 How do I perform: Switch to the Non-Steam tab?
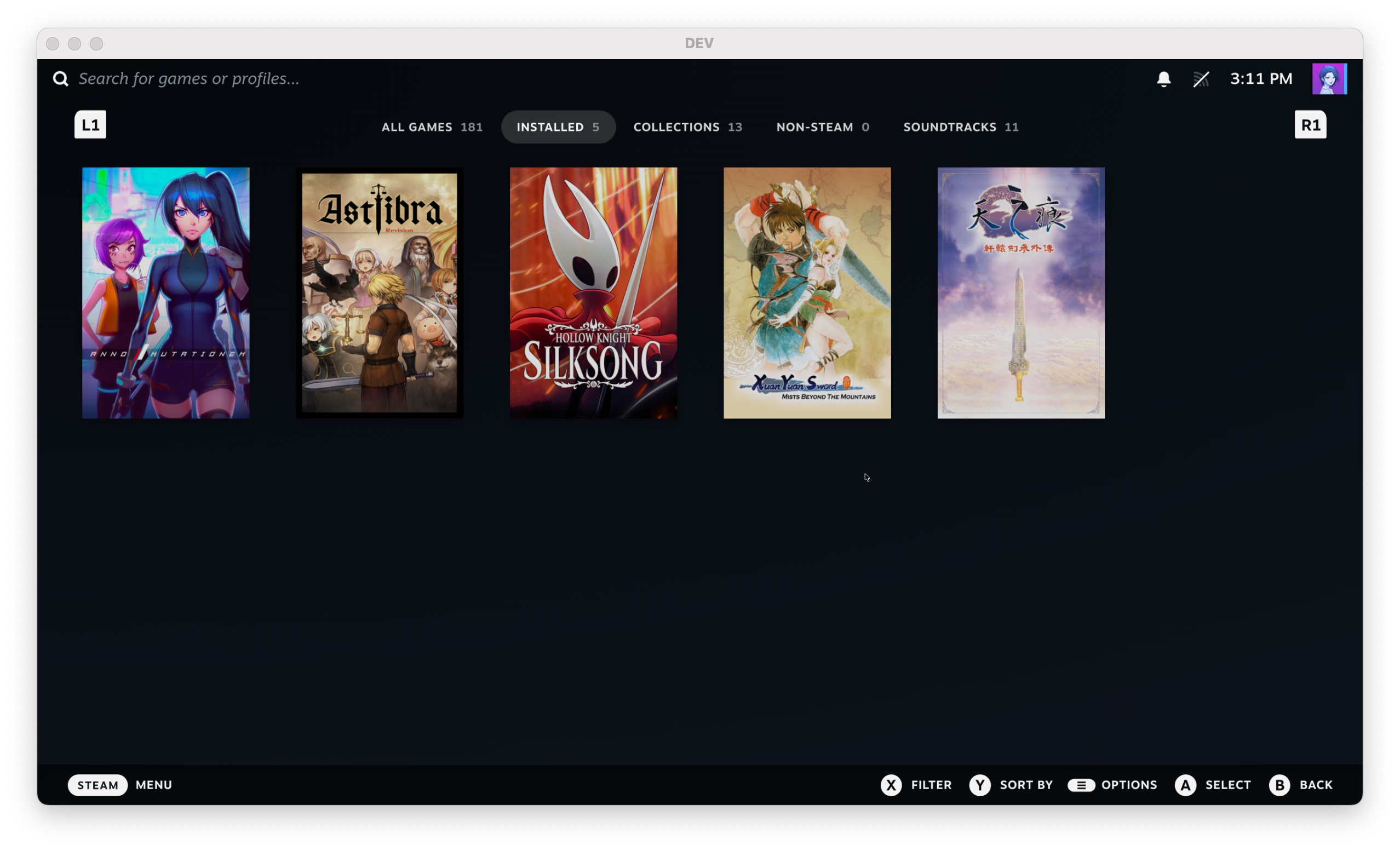pyautogui.click(x=823, y=127)
